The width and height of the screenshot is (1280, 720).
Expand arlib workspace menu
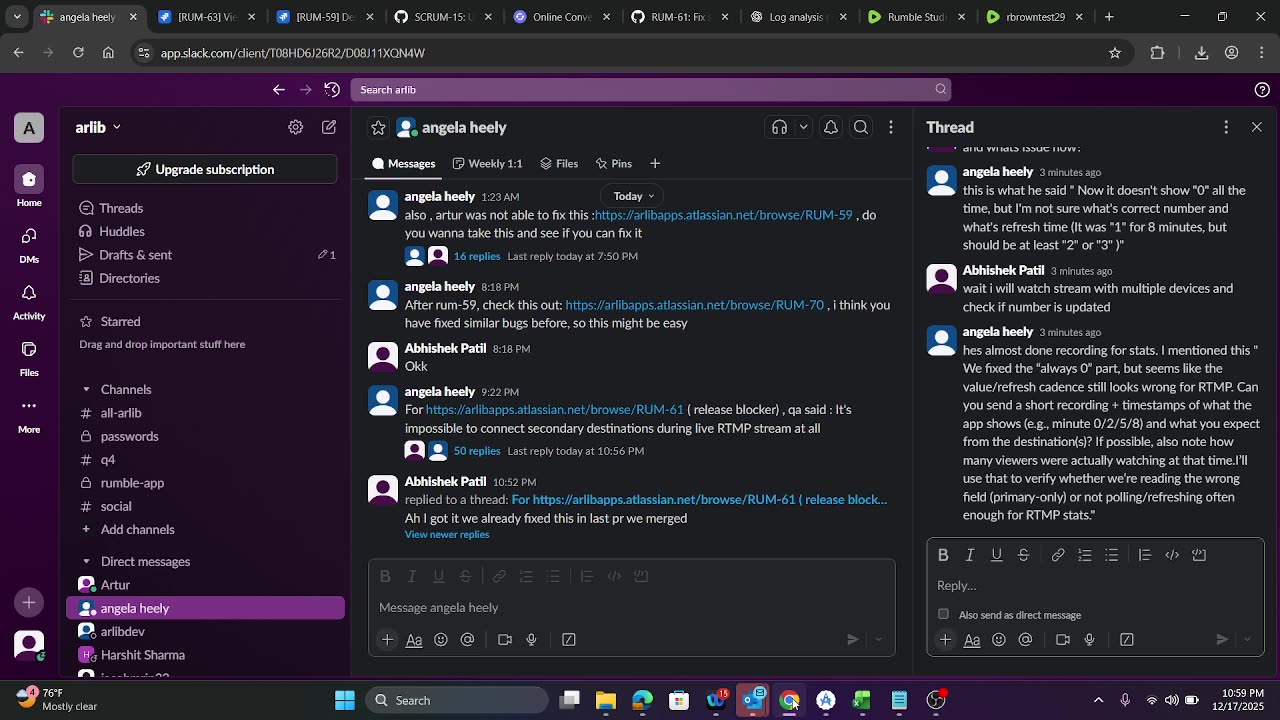click(98, 127)
